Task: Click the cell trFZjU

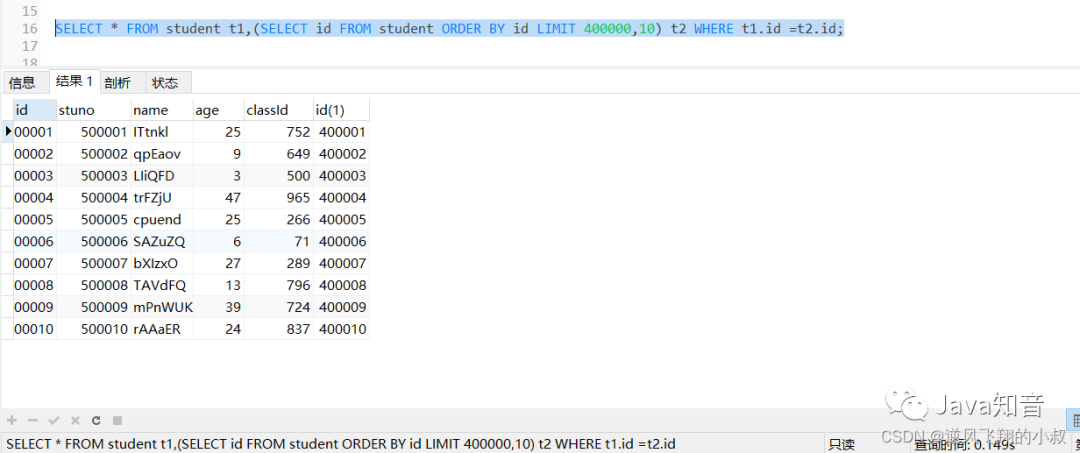Action: [162, 198]
